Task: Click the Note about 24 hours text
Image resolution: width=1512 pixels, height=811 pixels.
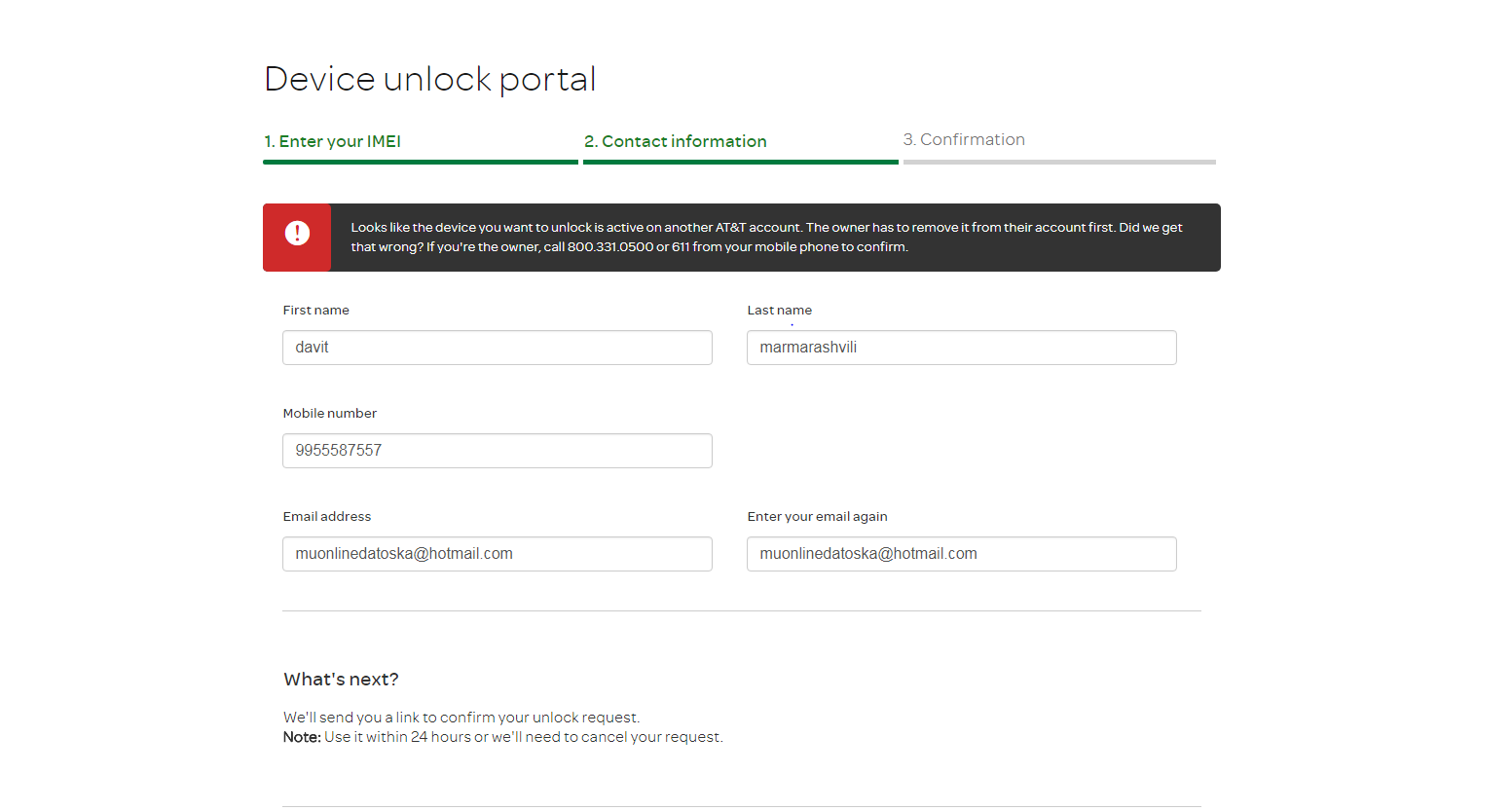Action: (502, 737)
